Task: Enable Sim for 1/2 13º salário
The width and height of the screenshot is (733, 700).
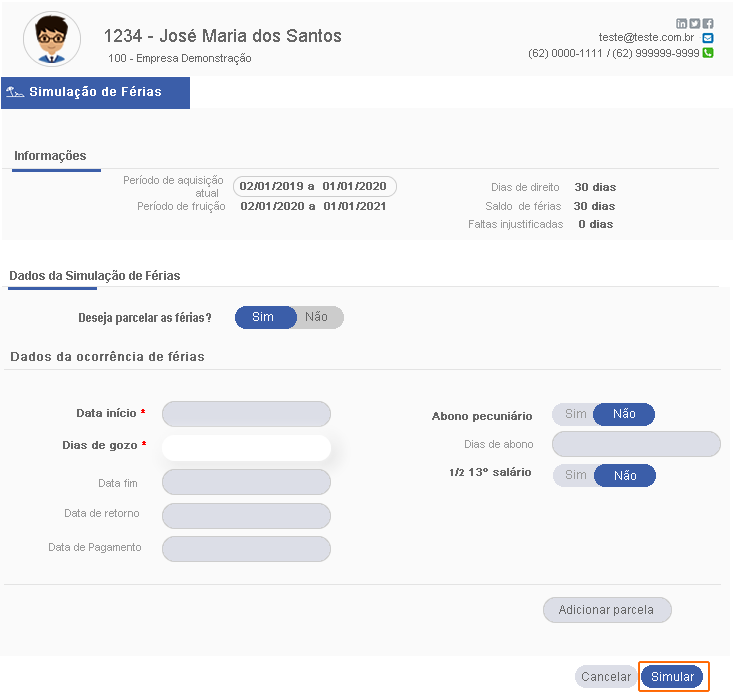Action: coord(576,475)
